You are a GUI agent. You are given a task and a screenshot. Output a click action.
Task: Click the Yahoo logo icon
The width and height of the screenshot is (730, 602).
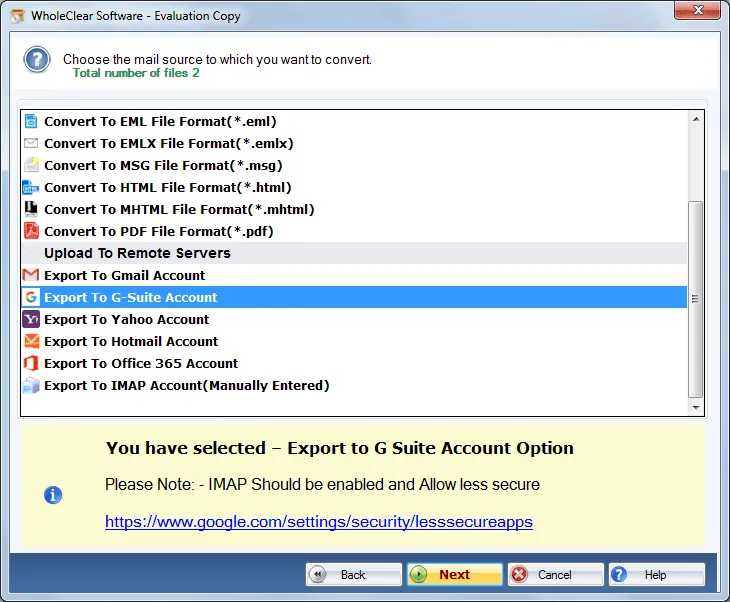(31, 319)
